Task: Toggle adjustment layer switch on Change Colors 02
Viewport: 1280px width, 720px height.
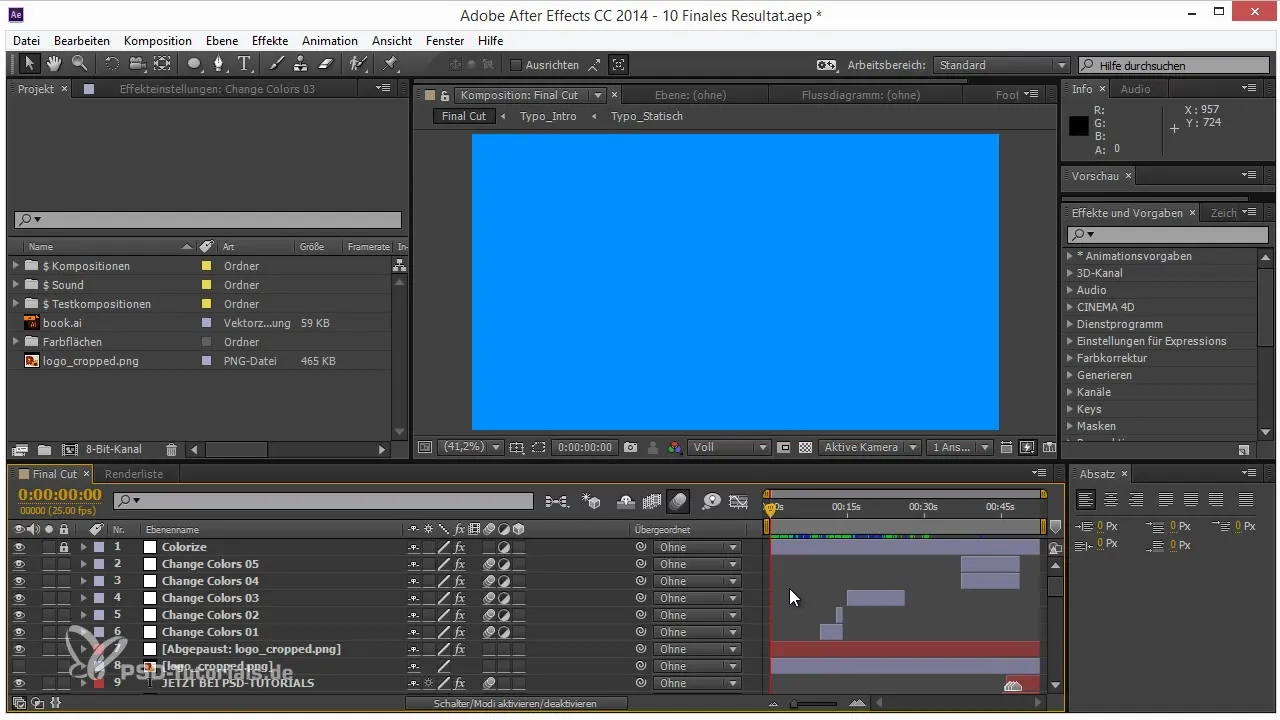Action: click(x=504, y=615)
